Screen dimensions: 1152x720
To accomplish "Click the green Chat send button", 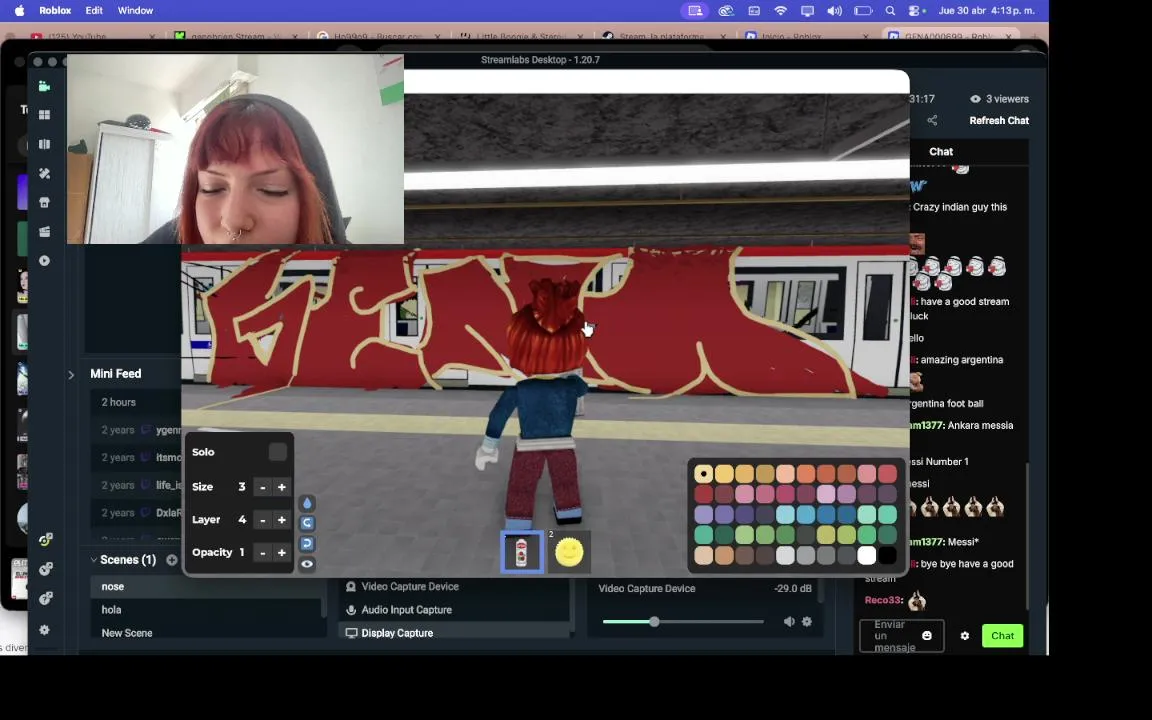I will (1002, 636).
